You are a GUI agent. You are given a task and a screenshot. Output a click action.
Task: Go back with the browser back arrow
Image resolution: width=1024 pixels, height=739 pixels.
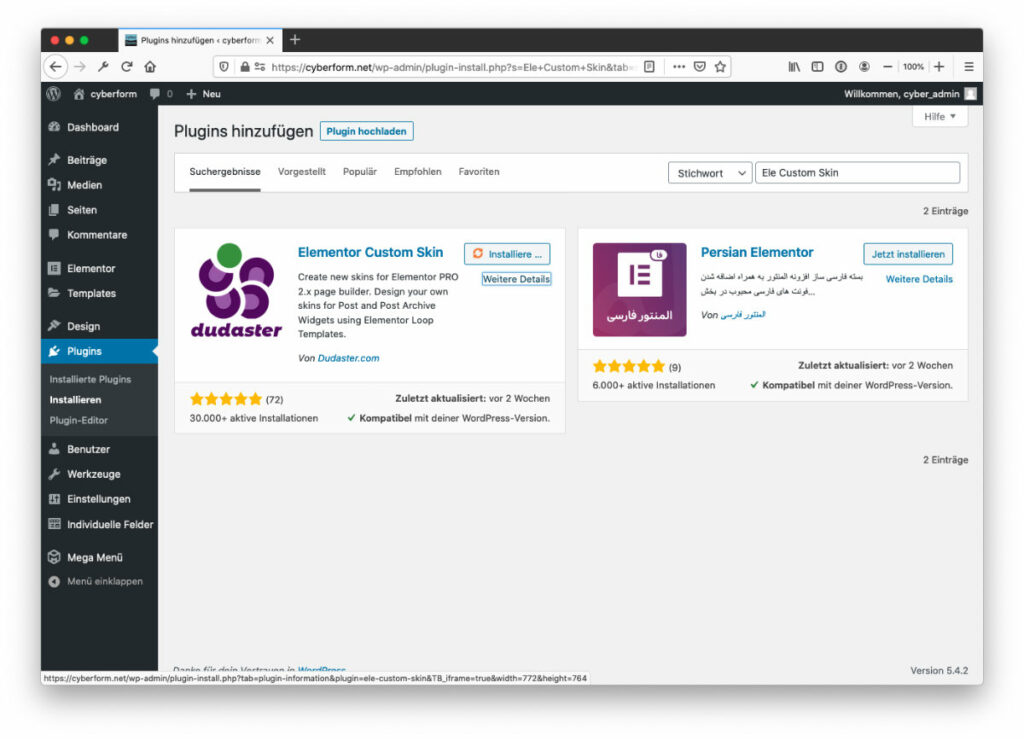point(56,67)
